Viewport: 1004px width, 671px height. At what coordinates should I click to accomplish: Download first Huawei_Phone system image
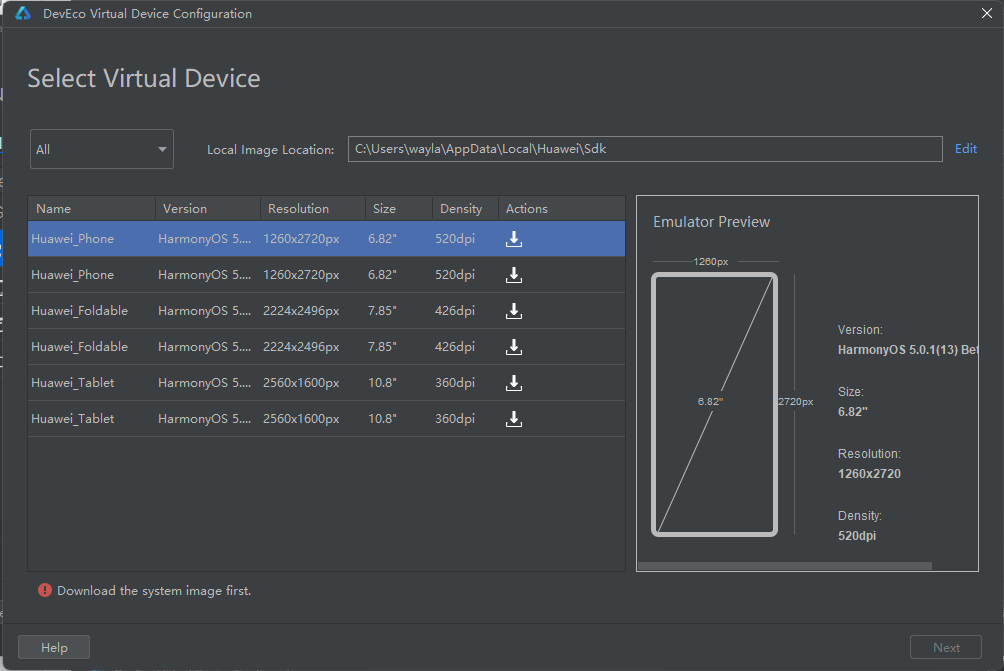[x=514, y=239]
